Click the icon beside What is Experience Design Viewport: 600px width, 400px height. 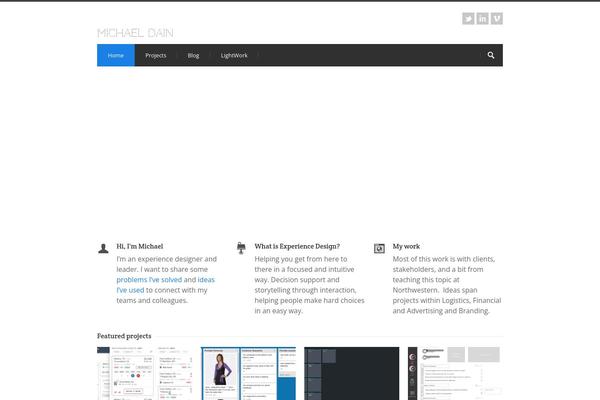tap(241, 248)
